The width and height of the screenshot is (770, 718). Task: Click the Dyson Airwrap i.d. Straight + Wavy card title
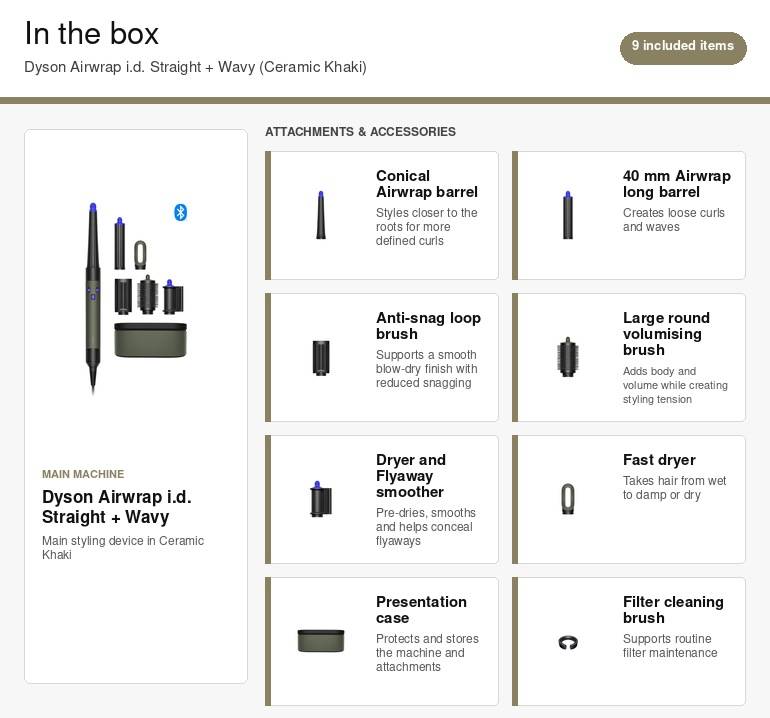click(x=116, y=507)
